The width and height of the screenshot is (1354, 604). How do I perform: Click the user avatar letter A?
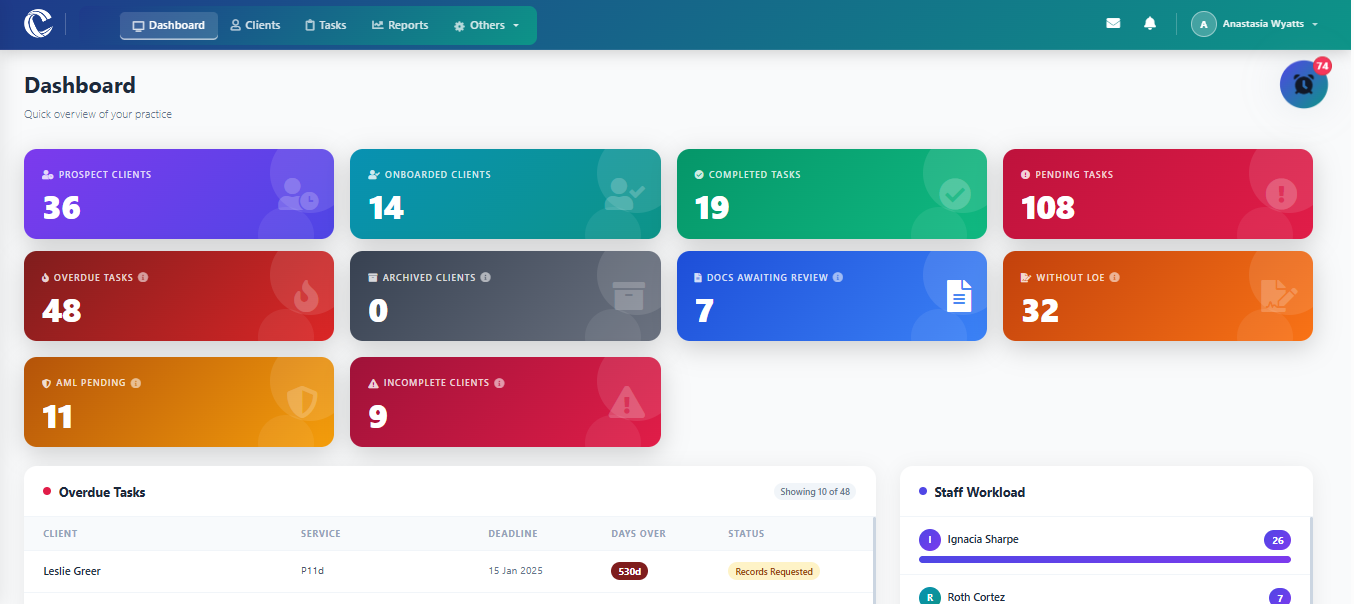point(1203,24)
